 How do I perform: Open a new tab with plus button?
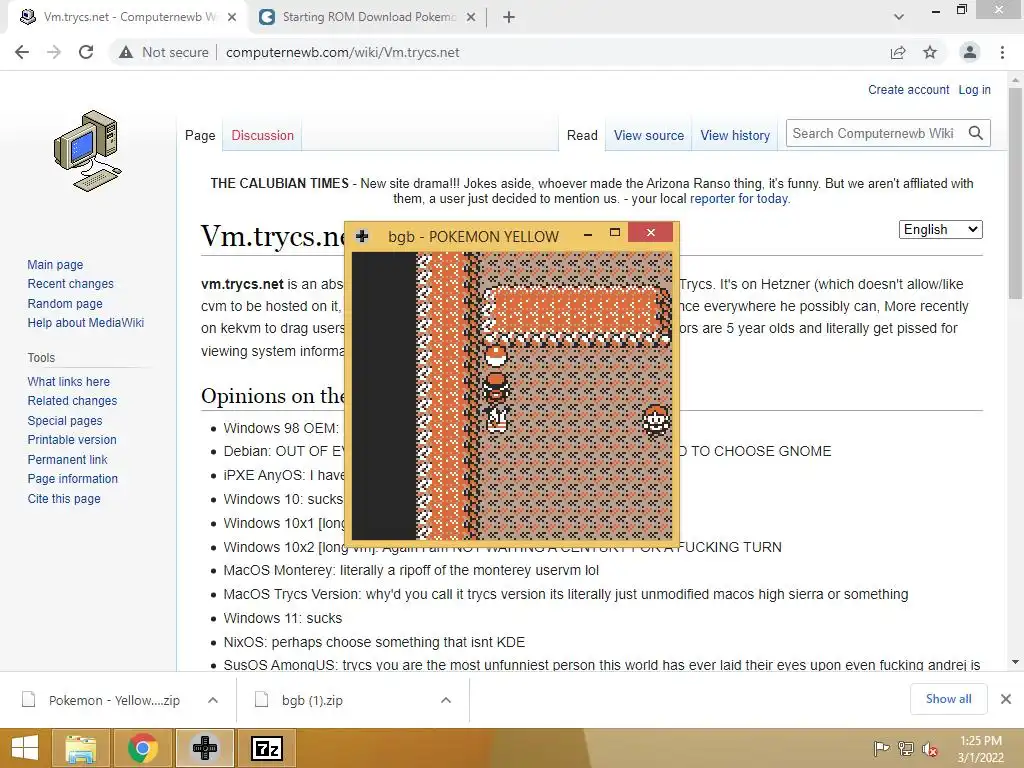509,18
